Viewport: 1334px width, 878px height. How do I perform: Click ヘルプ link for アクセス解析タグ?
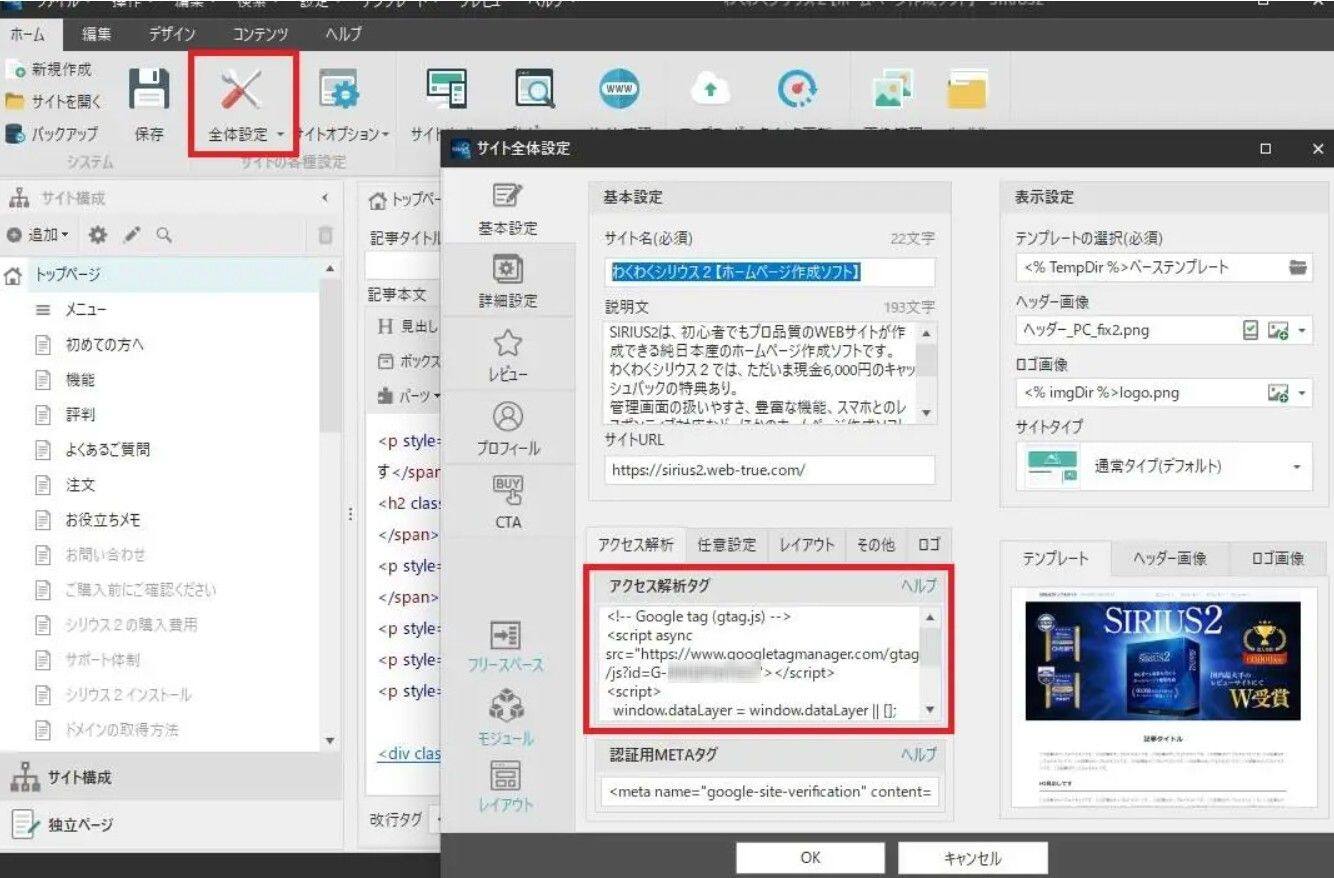click(918, 586)
